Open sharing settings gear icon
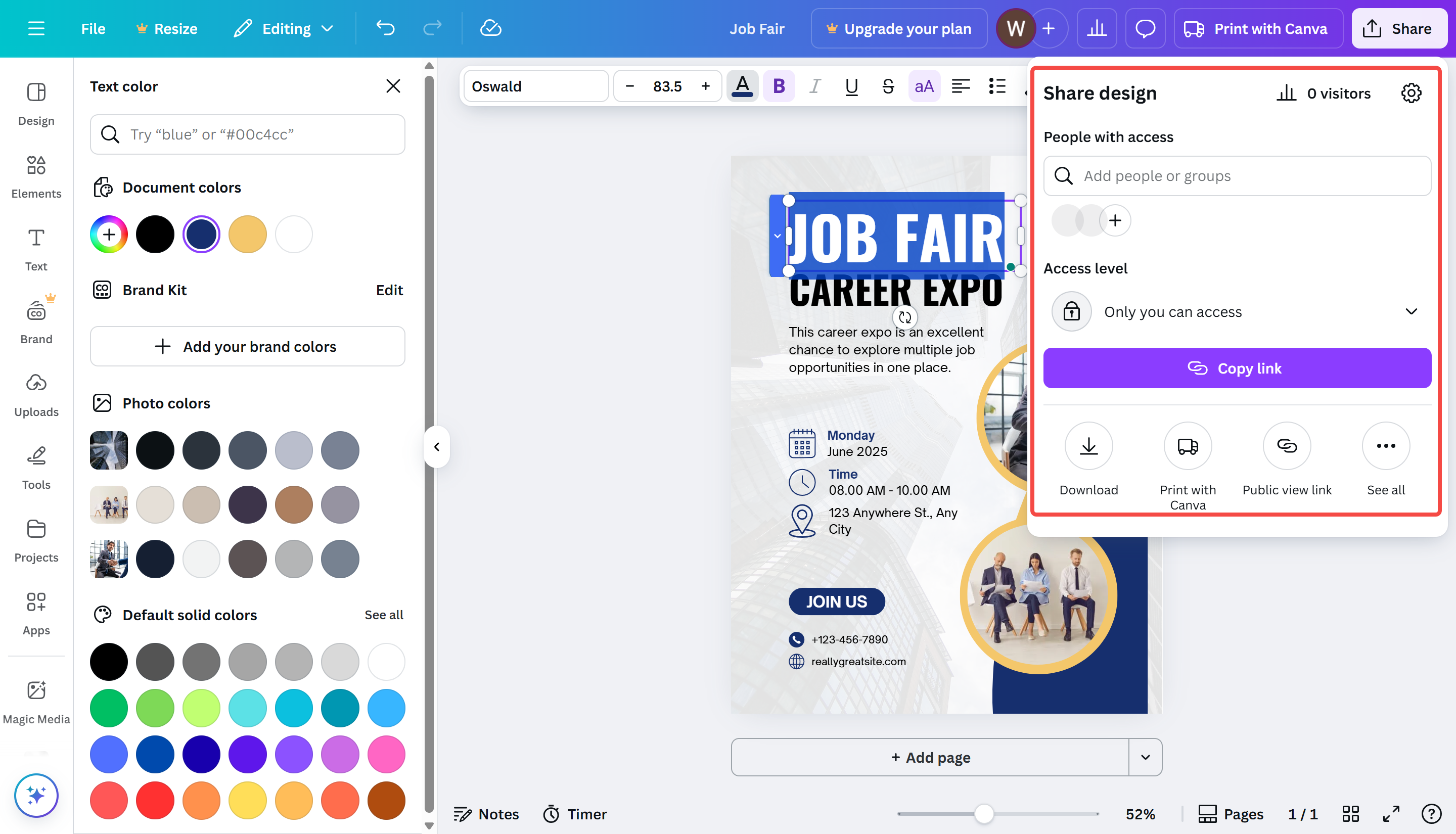The height and width of the screenshot is (834, 1456). point(1410,93)
